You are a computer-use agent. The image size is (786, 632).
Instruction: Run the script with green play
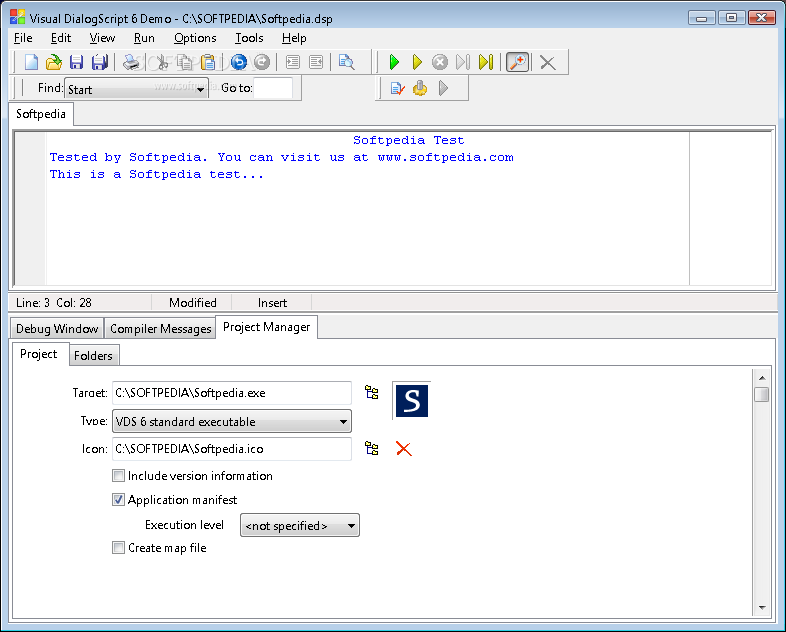394,62
